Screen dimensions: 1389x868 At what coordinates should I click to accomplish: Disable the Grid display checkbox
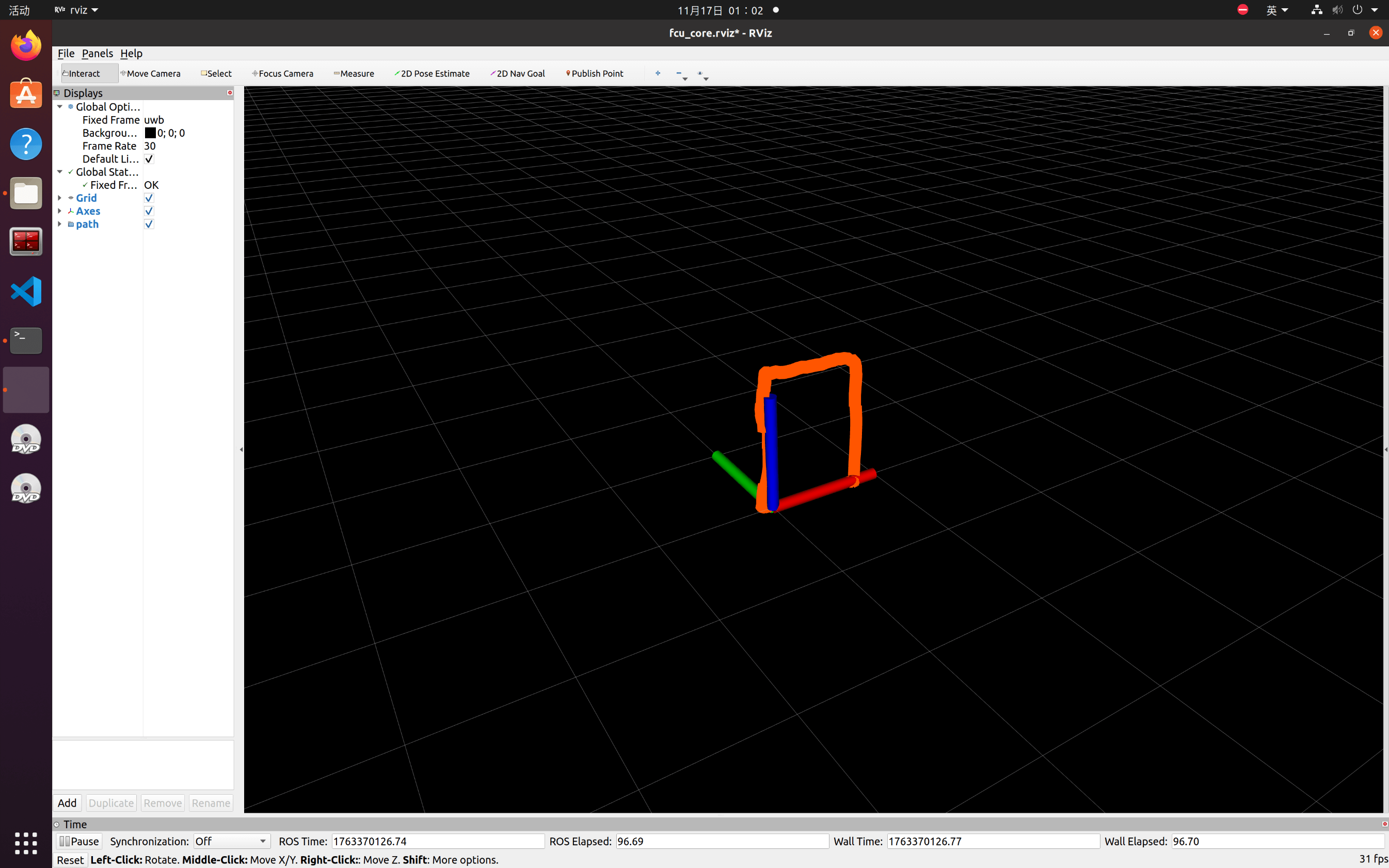tap(149, 198)
